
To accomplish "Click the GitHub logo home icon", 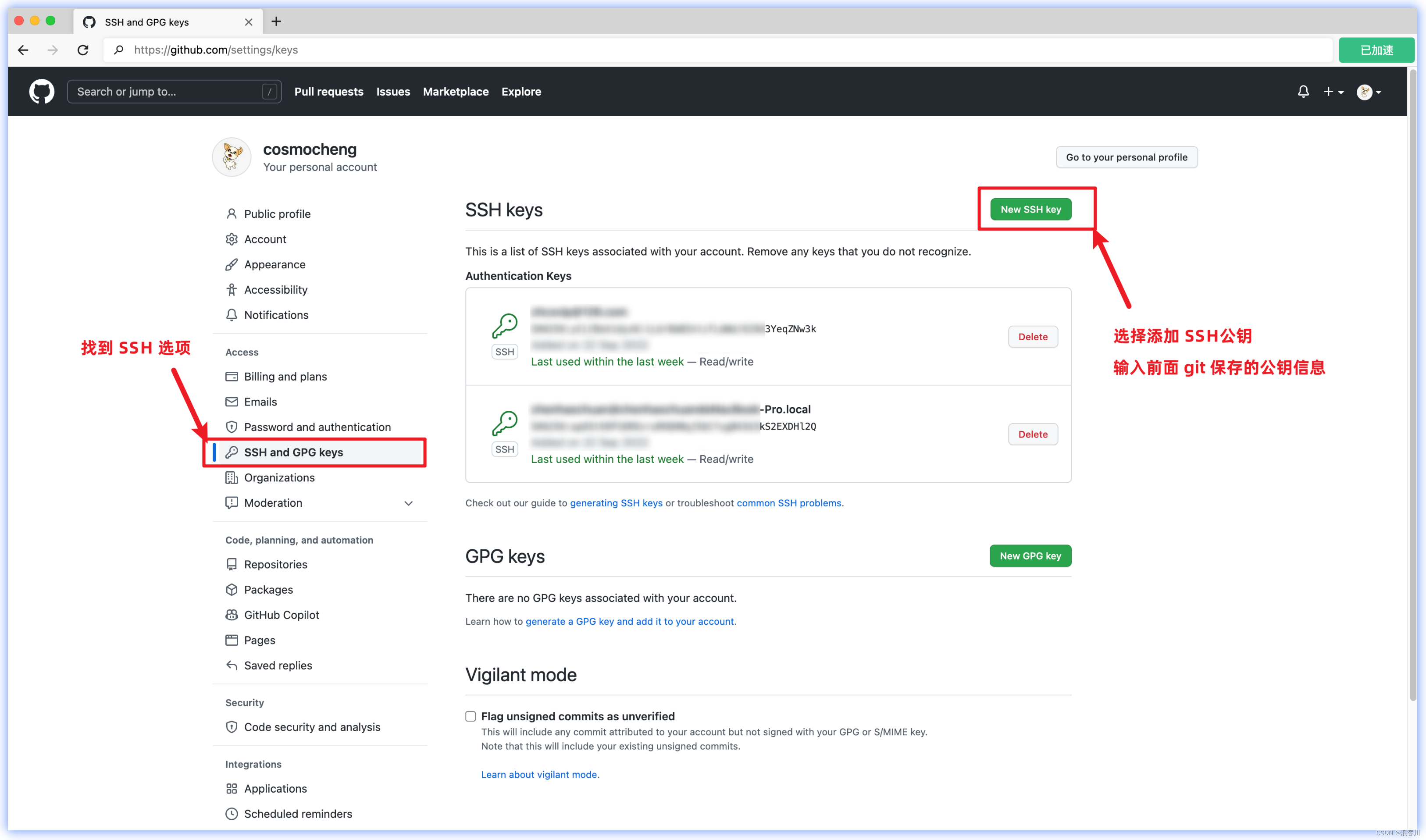I will click(41, 91).
